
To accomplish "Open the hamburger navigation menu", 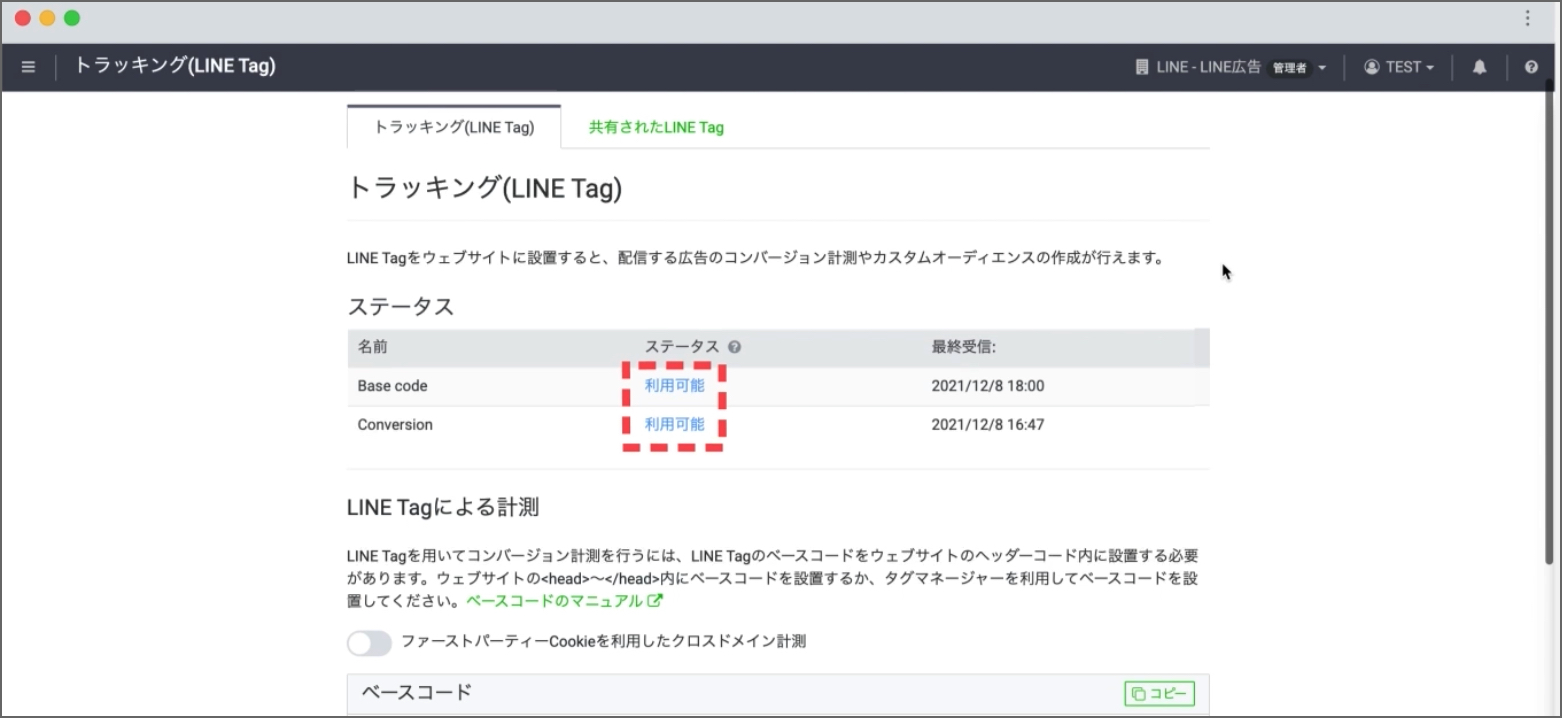I will 28,67.
